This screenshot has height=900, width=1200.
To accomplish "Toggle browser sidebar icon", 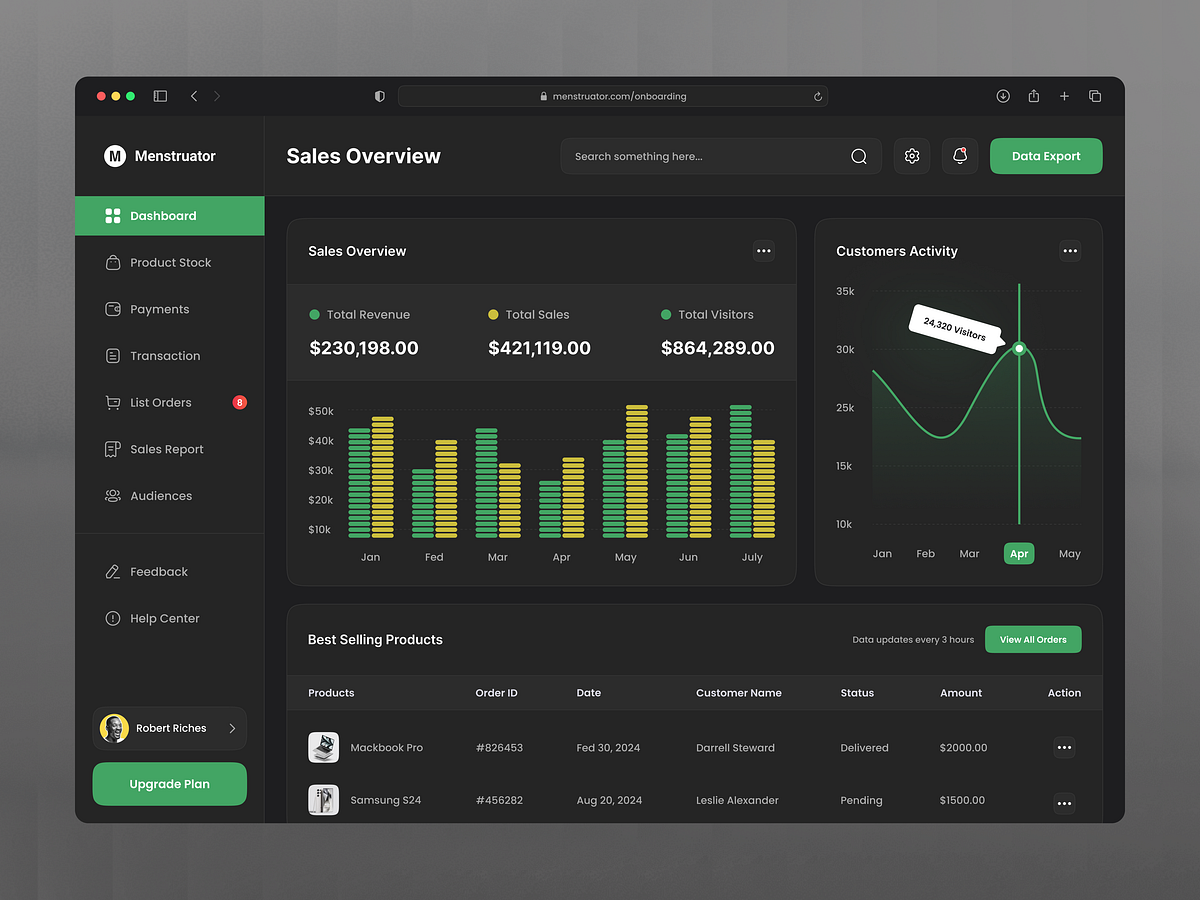I will coord(160,96).
